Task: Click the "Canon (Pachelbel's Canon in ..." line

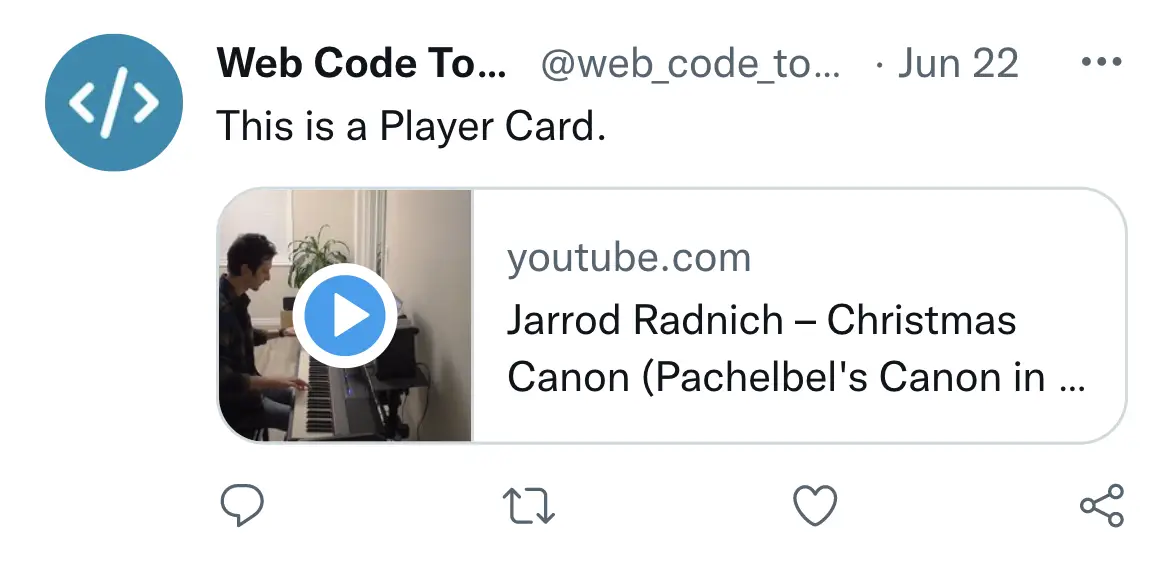Action: [796, 378]
